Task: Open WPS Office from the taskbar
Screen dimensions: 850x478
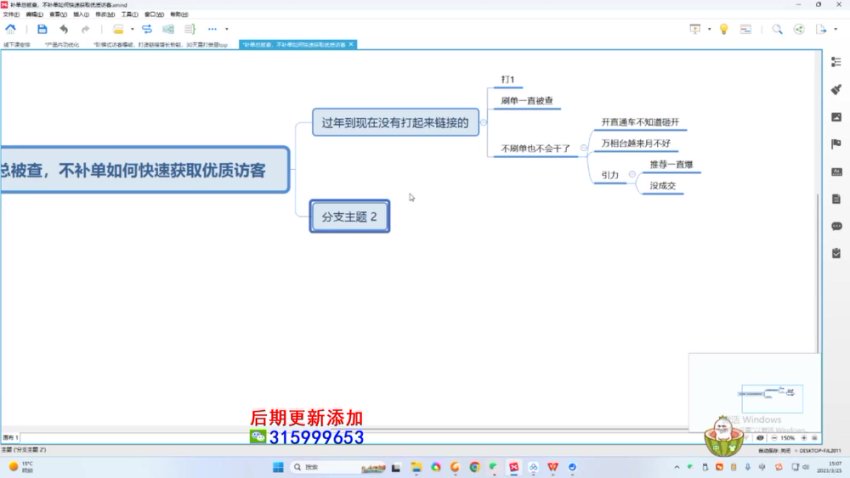Action: click(551, 467)
